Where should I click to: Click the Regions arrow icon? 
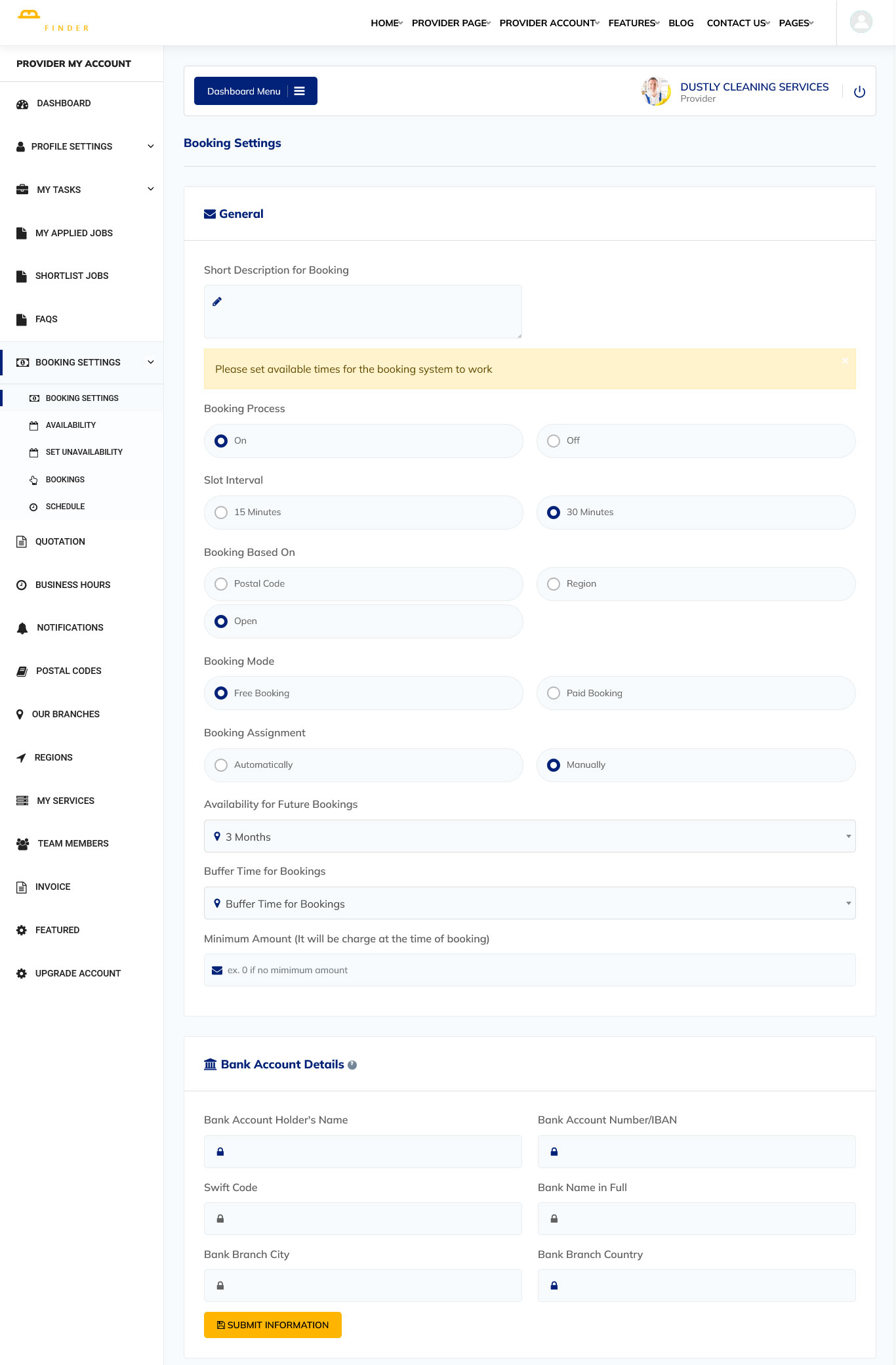[21, 758]
